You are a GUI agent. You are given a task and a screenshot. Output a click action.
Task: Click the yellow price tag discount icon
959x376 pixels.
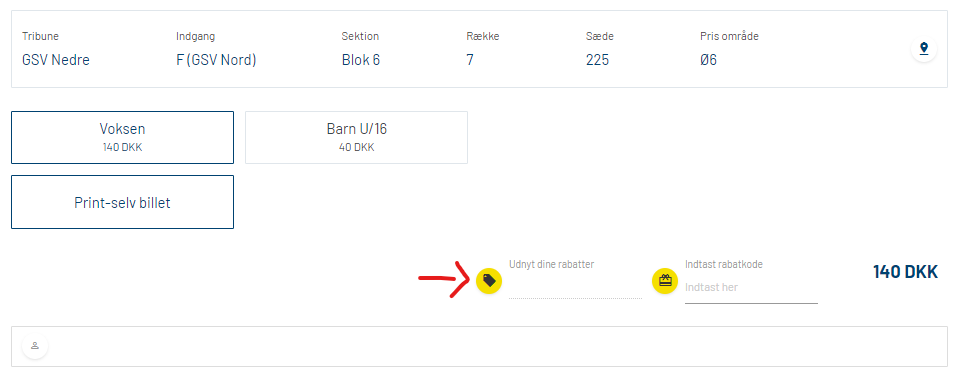[x=489, y=281]
